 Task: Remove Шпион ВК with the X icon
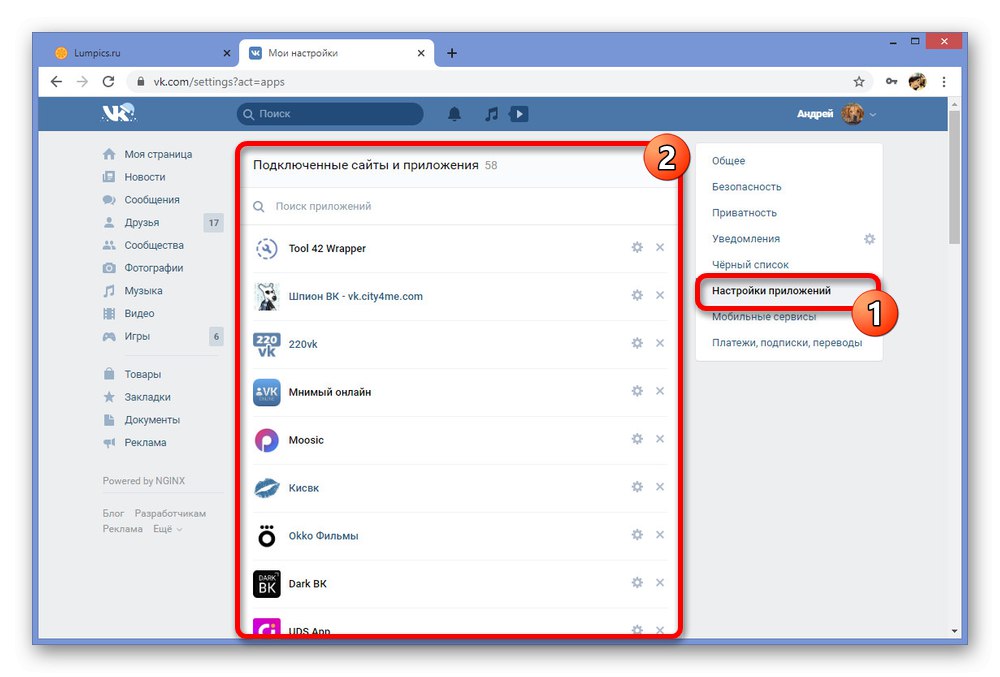(660, 296)
